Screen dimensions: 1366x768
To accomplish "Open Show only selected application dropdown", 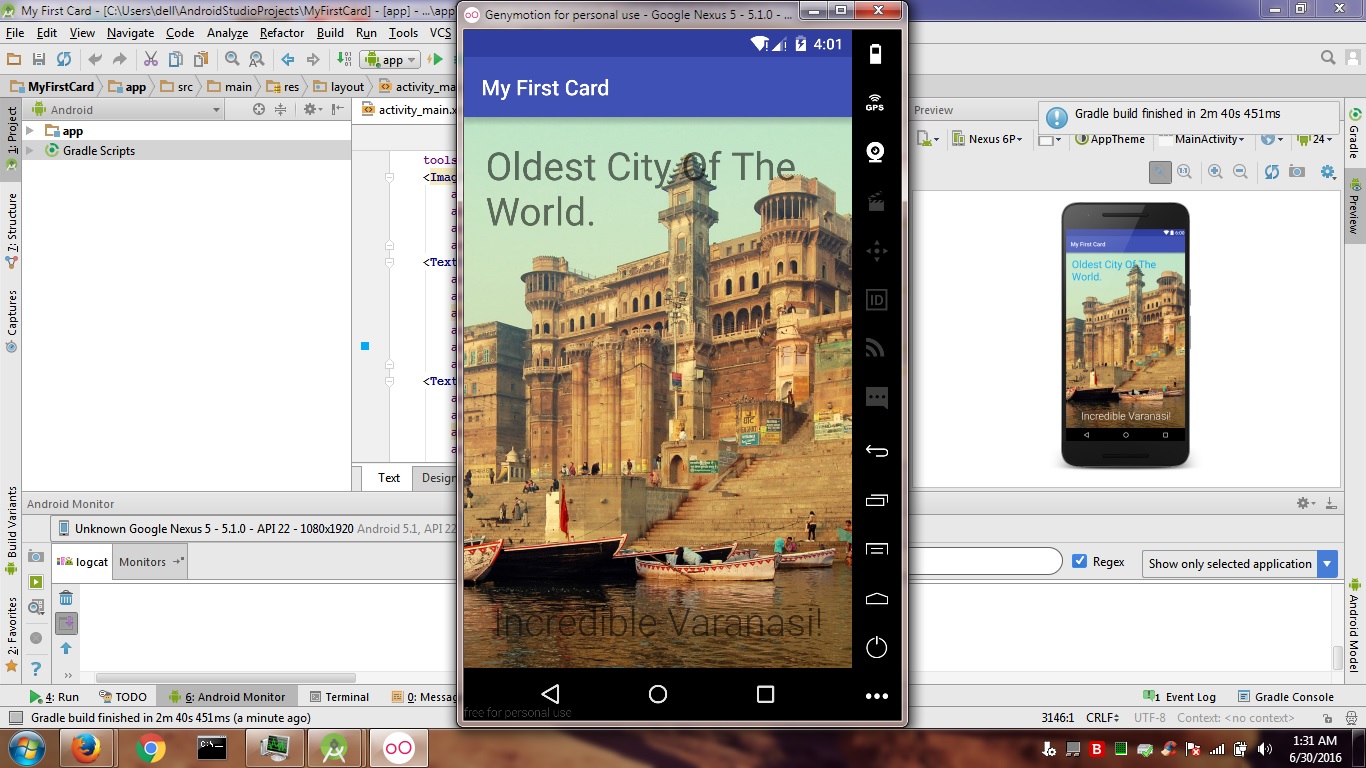I will pyautogui.click(x=1239, y=563).
